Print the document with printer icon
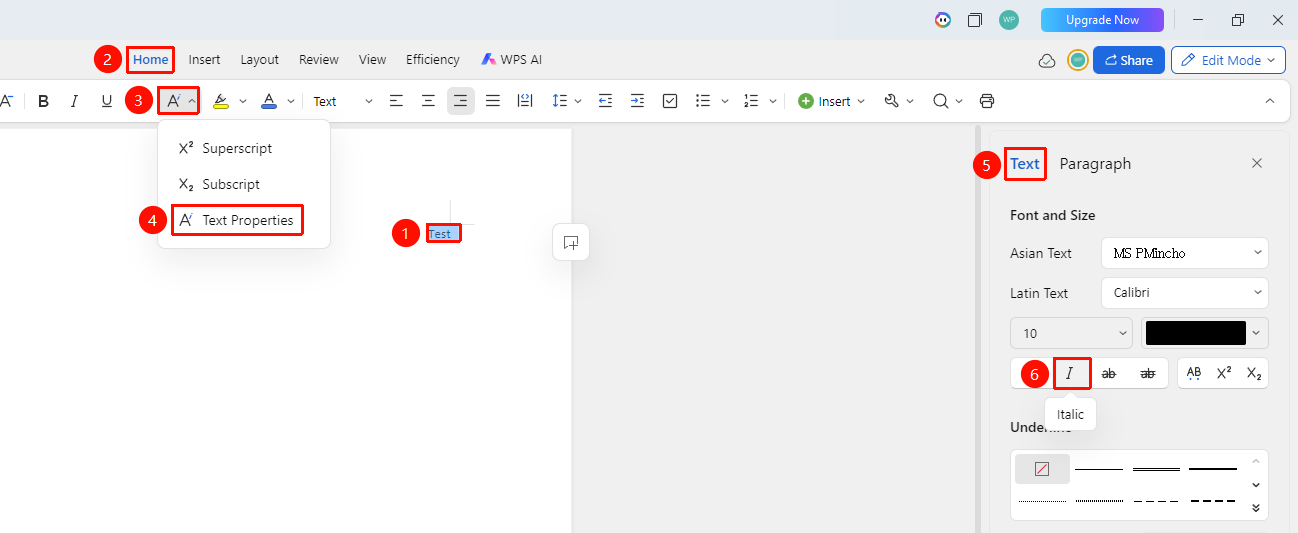1298x533 pixels. tap(987, 101)
